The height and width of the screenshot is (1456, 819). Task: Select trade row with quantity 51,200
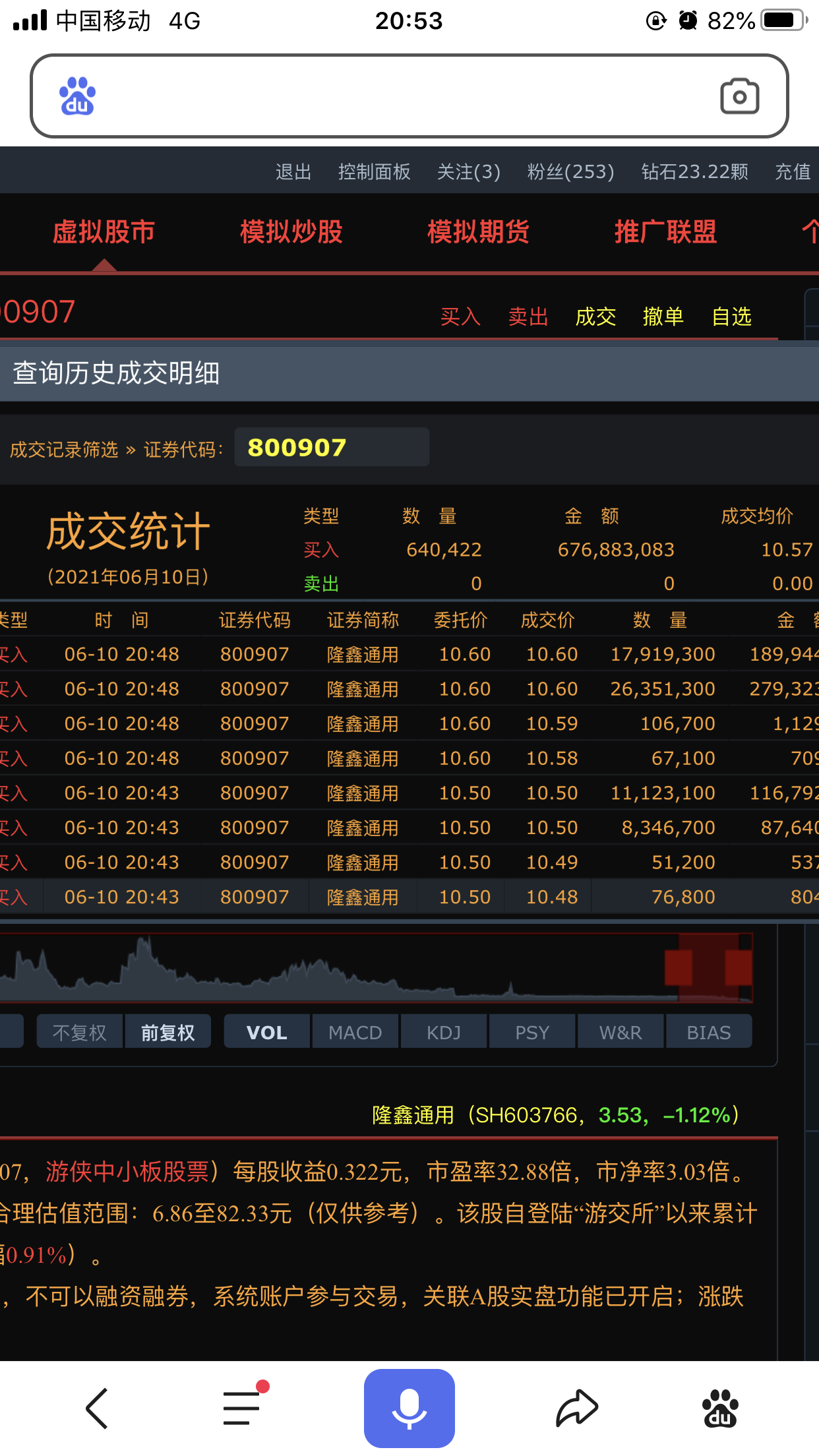tap(409, 862)
